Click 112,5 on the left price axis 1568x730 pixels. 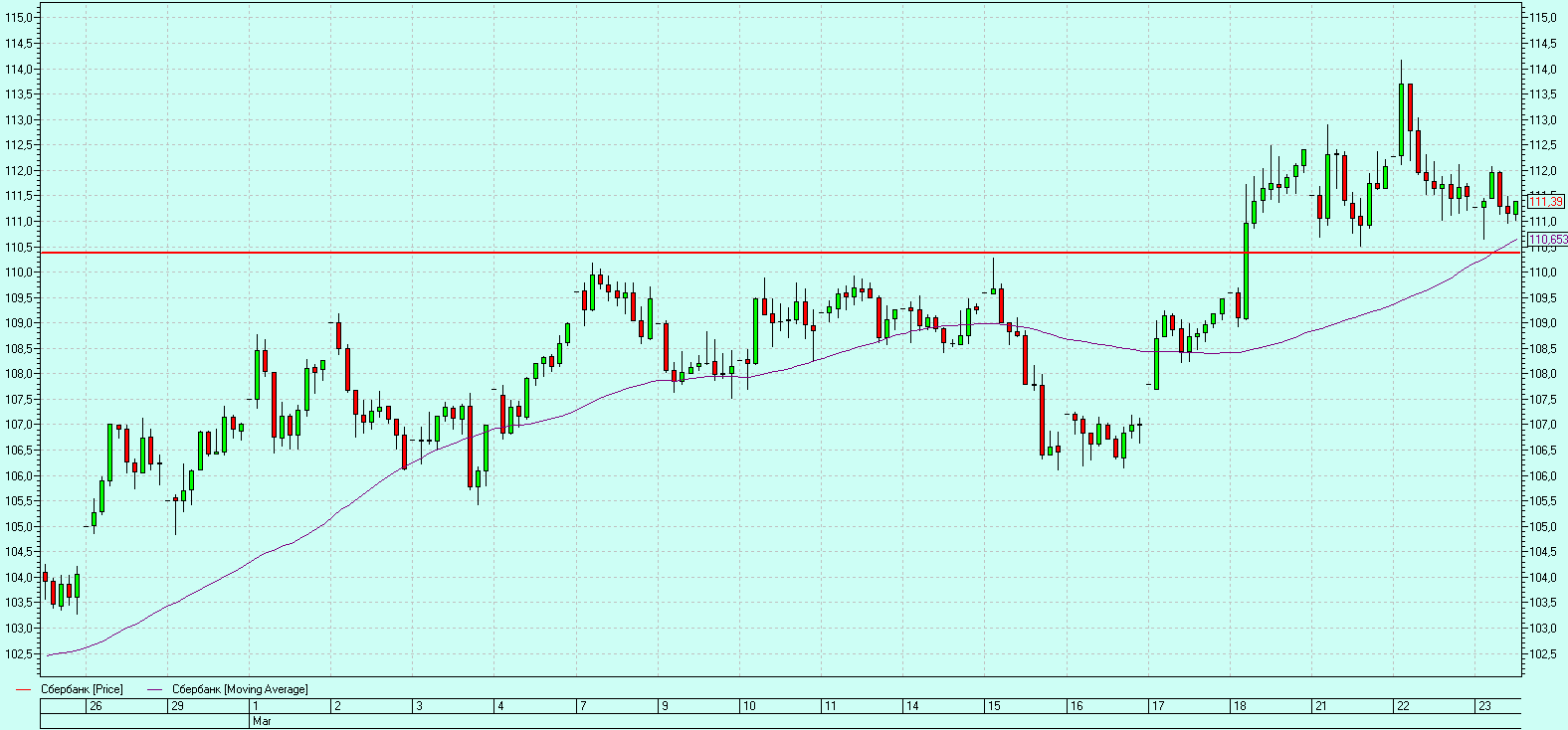[19, 145]
